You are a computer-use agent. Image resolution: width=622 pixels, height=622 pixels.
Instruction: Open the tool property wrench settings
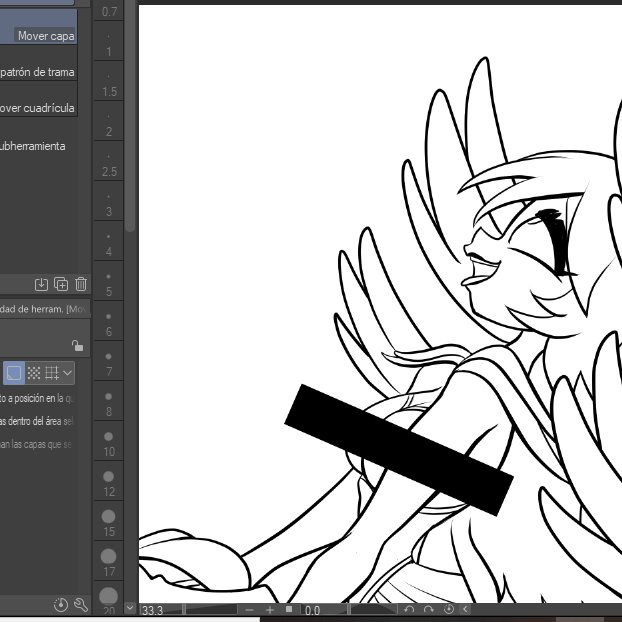coord(81,605)
